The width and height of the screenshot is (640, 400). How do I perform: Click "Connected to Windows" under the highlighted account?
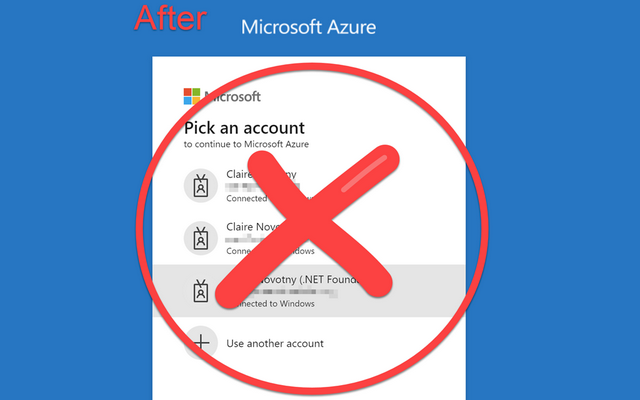[x=273, y=304]
